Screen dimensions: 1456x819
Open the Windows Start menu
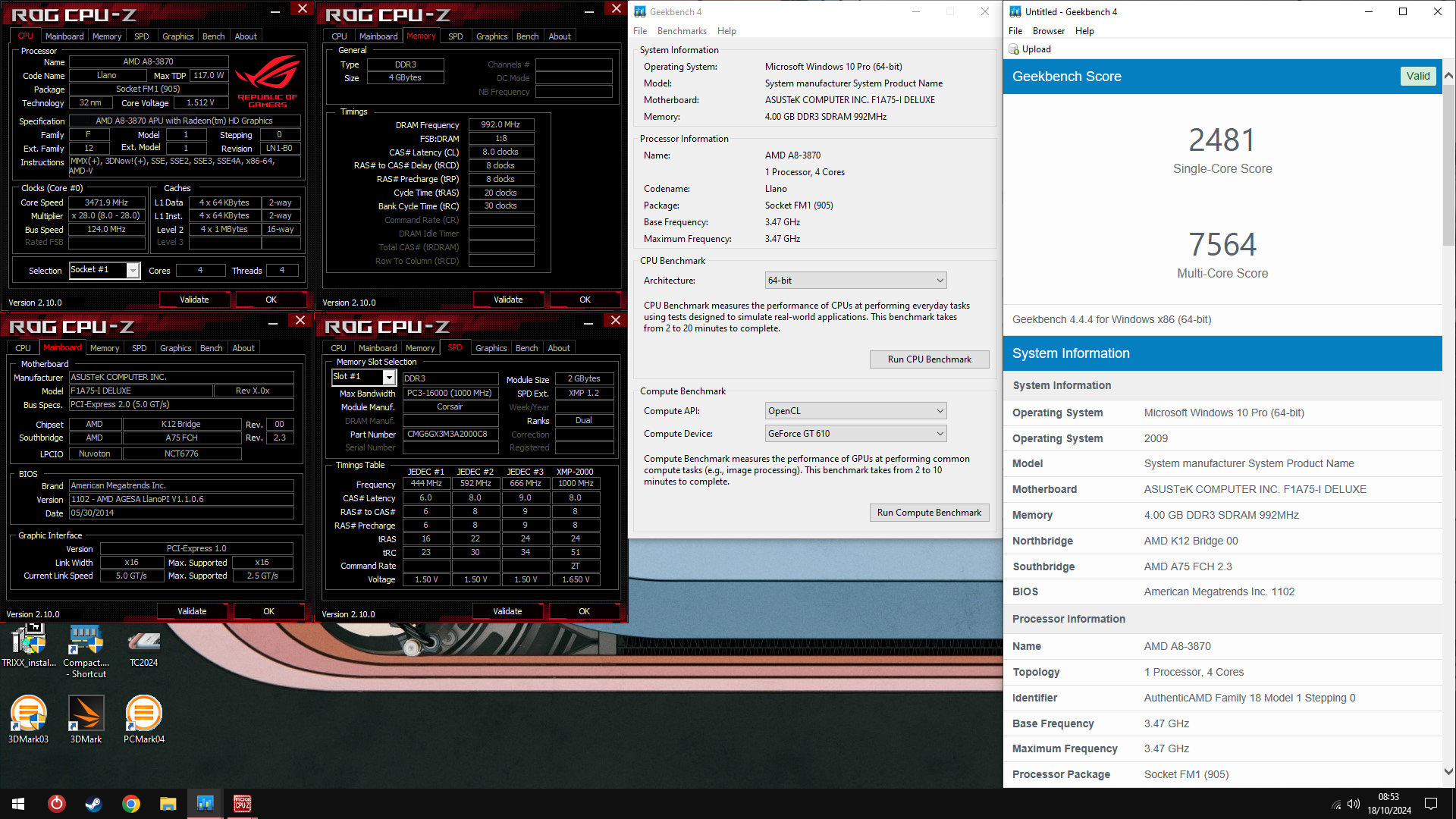(18, 804)
